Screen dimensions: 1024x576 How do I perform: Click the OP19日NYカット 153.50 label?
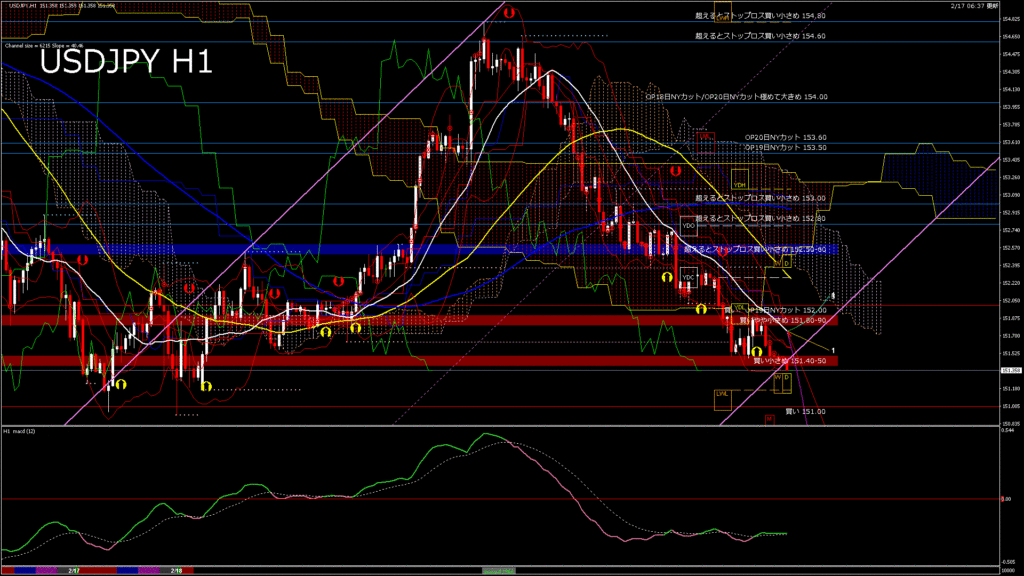786,147
